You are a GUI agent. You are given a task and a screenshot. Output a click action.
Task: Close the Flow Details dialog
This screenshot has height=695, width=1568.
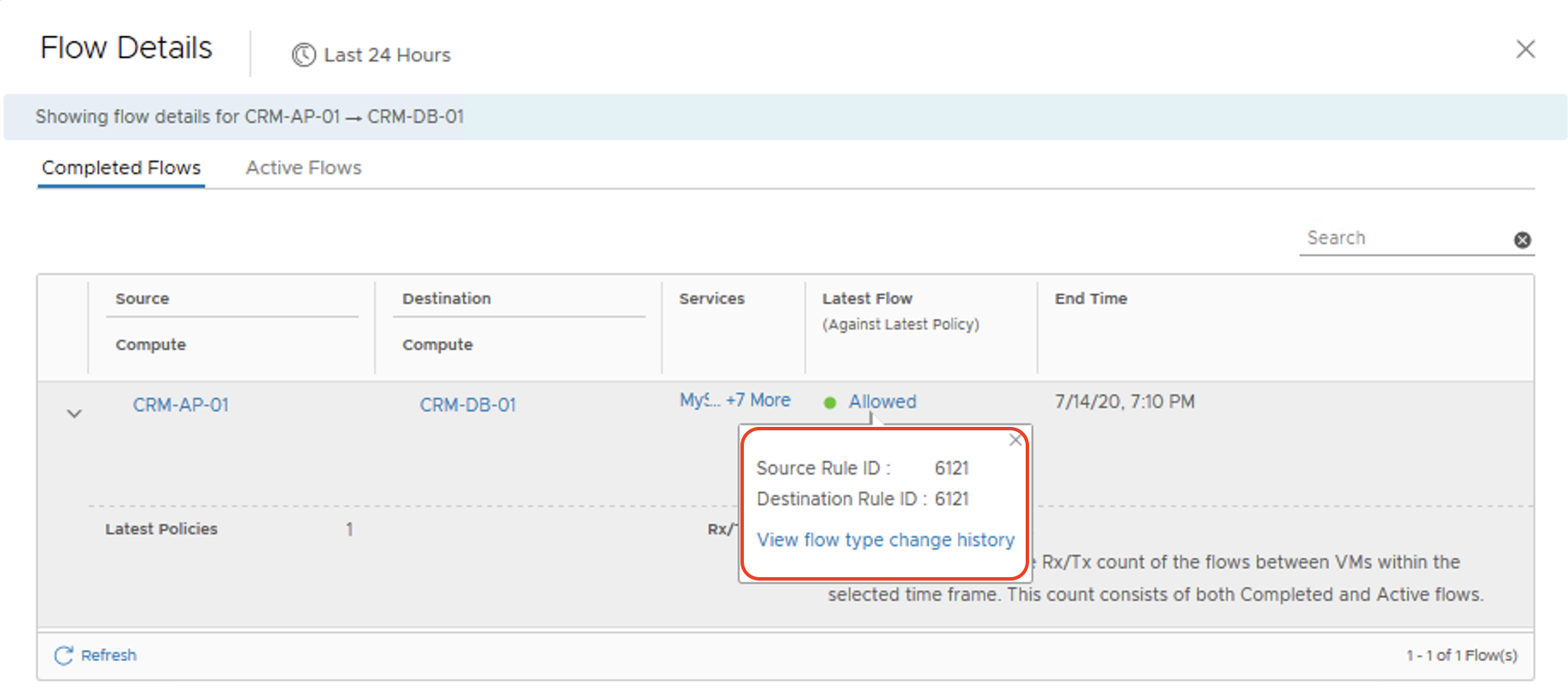coord(1525,50)
